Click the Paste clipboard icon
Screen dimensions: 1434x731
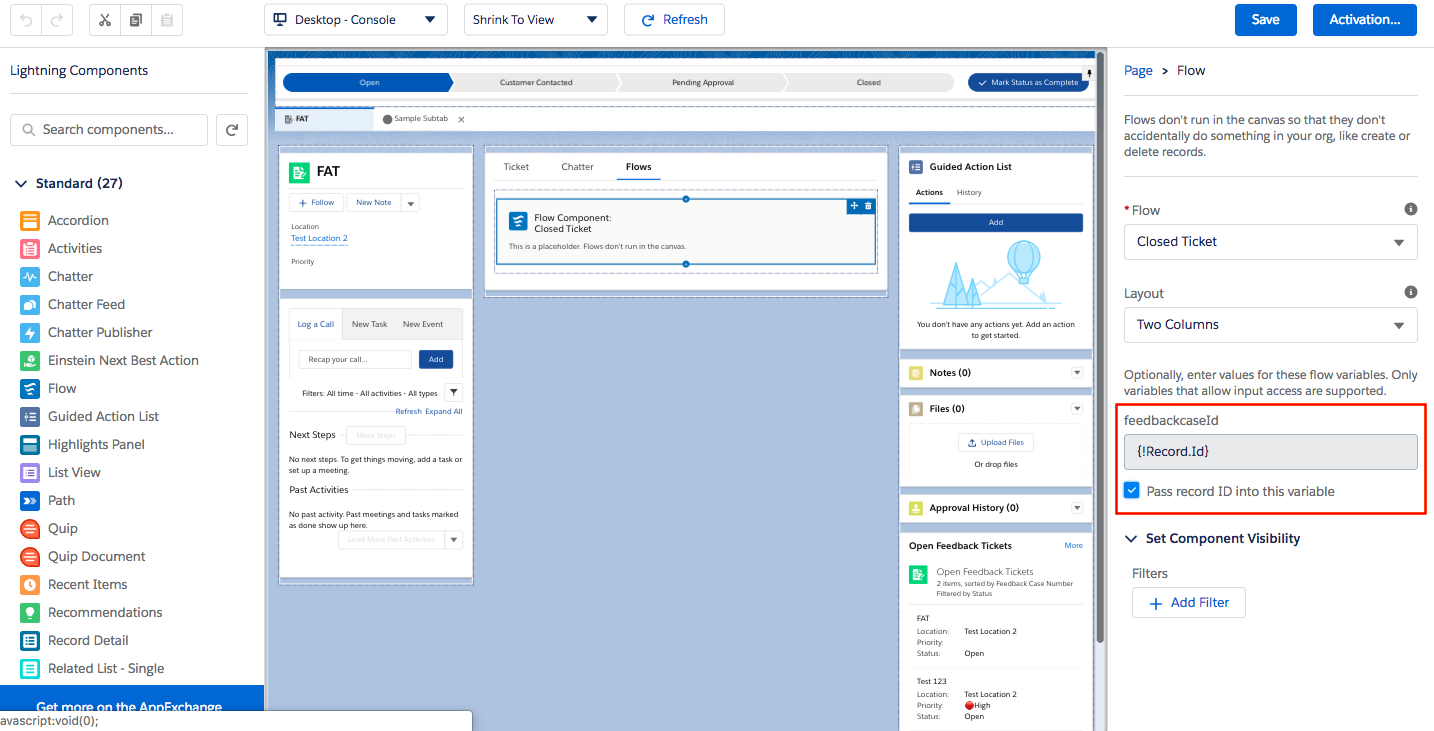(x=167, y=20)
